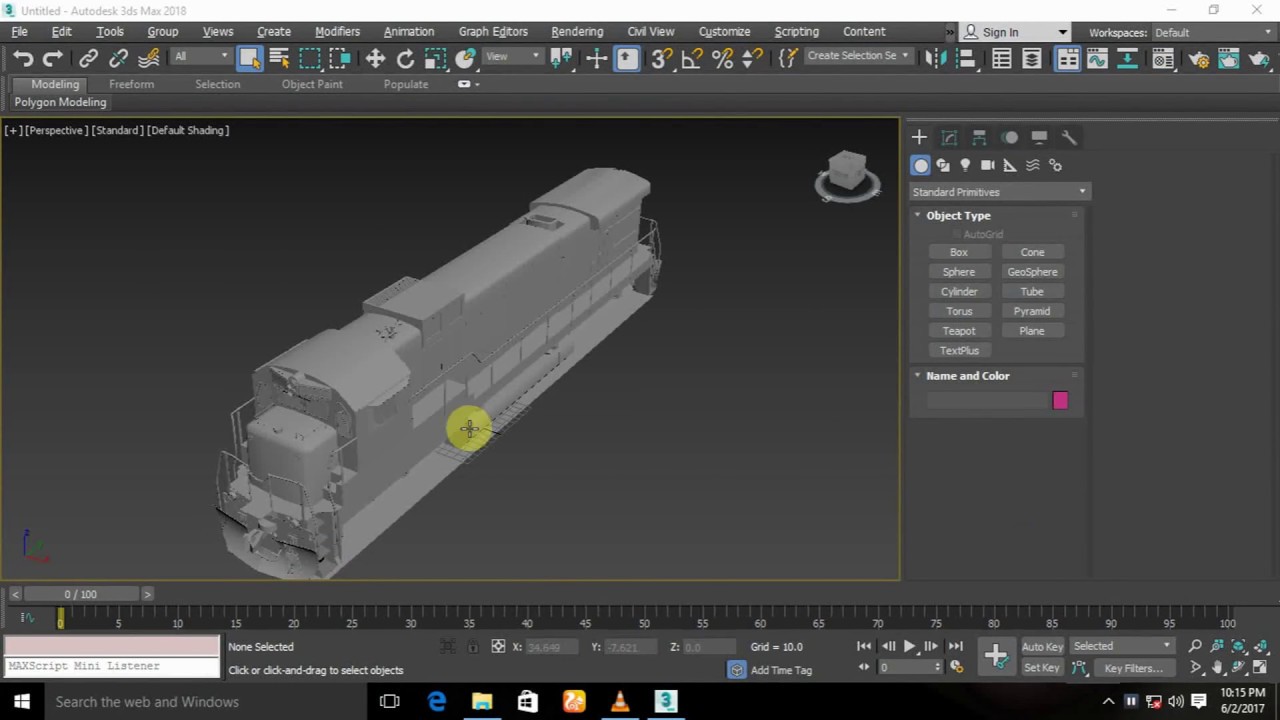Click the Redo arrow icon
1280x720 pixels.
53,59
